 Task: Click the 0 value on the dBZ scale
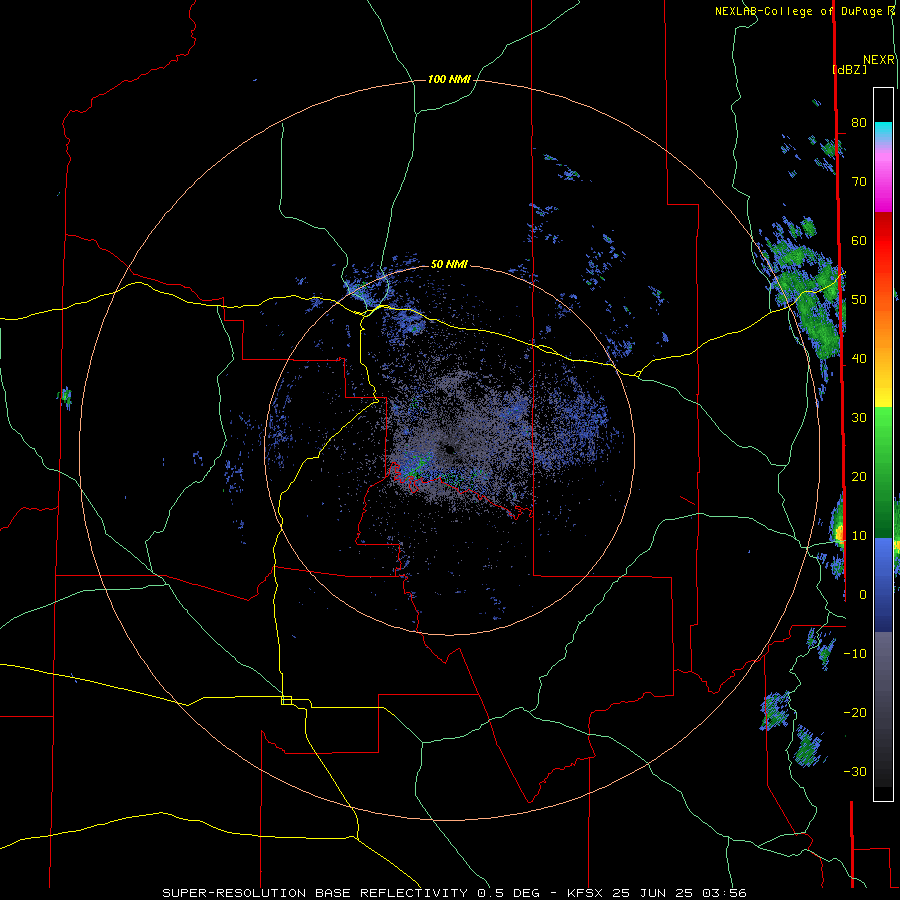[863, 595]
